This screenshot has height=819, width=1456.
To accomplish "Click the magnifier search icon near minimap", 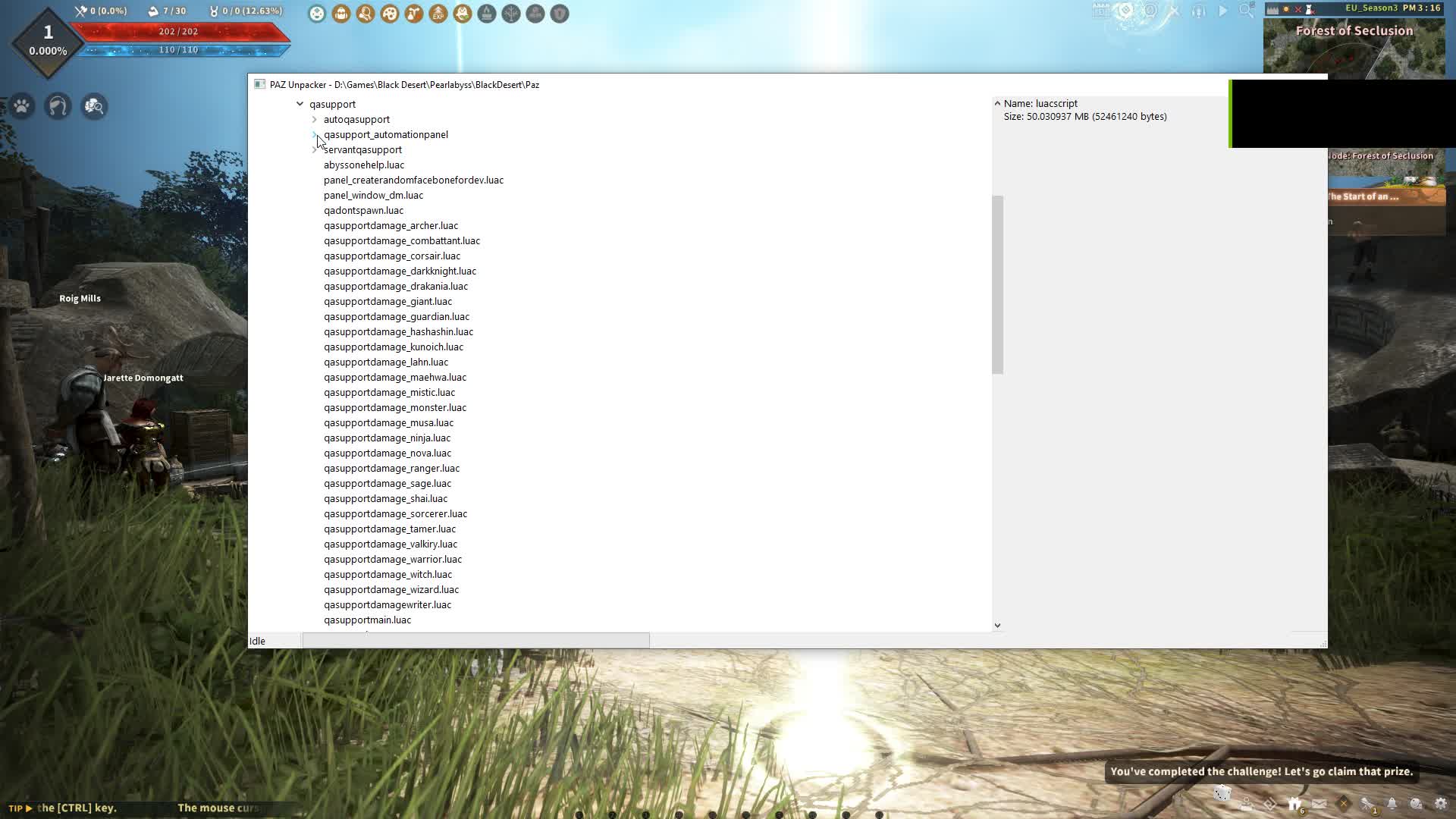I will (x=1246, y=11).
